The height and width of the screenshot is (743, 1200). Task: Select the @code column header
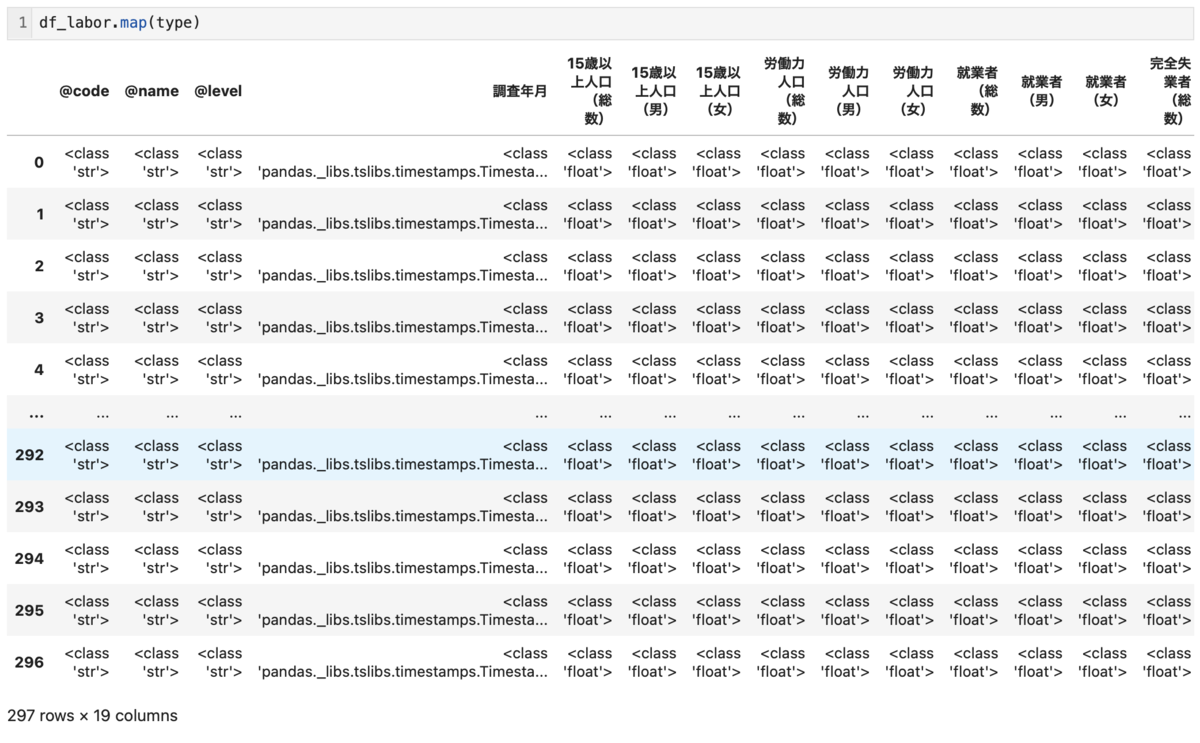(x=85, y=91)
